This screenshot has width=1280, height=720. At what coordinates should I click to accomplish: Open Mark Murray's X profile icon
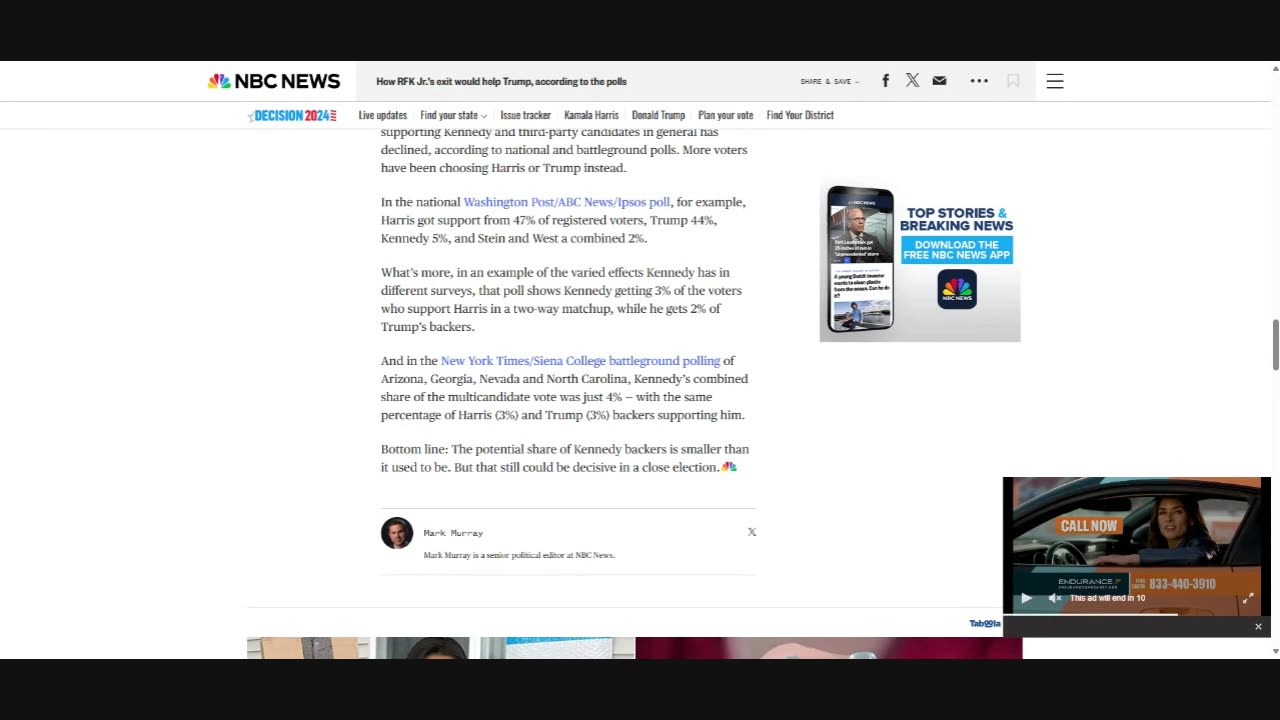[x=752, y=532]
